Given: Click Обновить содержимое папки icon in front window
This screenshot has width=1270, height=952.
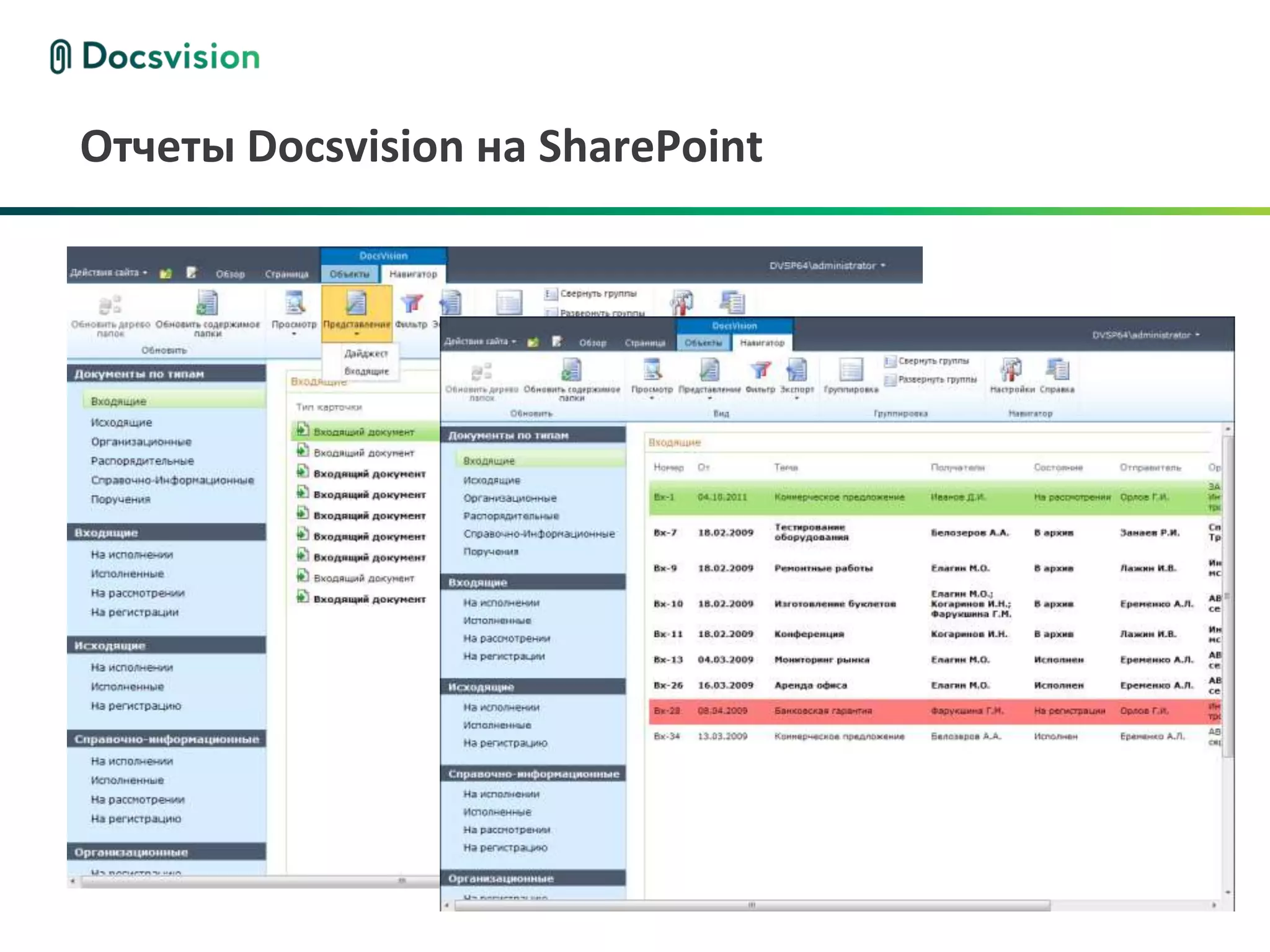Looking at the screenshot, I should (x=571, y=370).
